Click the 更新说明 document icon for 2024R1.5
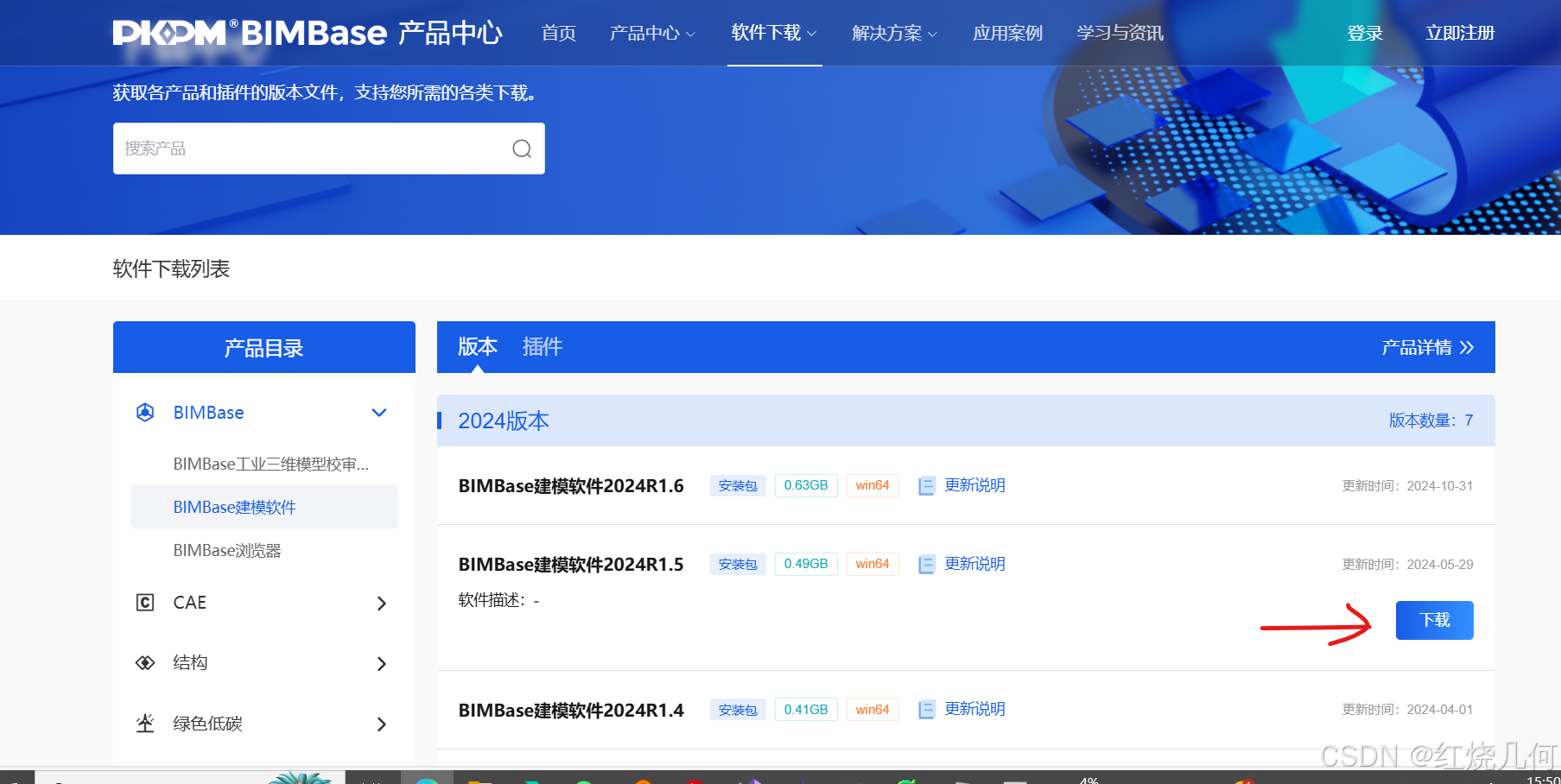The image size is (1561, 784). click(926, 565)
